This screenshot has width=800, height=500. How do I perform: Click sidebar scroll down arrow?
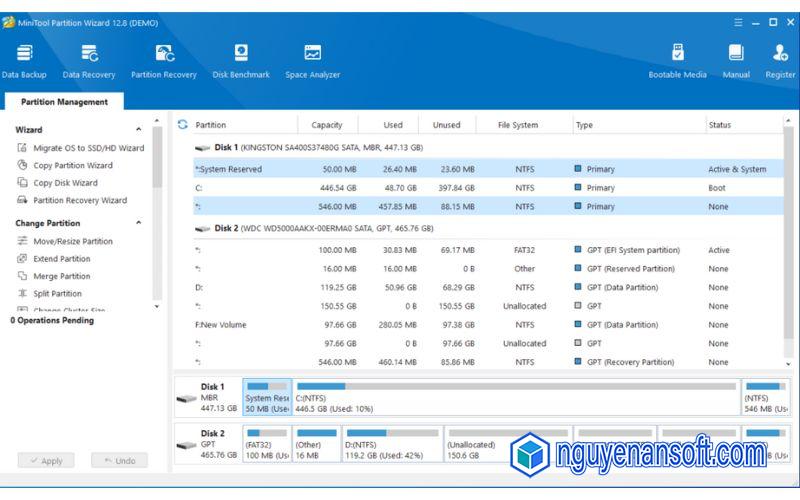pyautogui.click(x=157, y=306)
